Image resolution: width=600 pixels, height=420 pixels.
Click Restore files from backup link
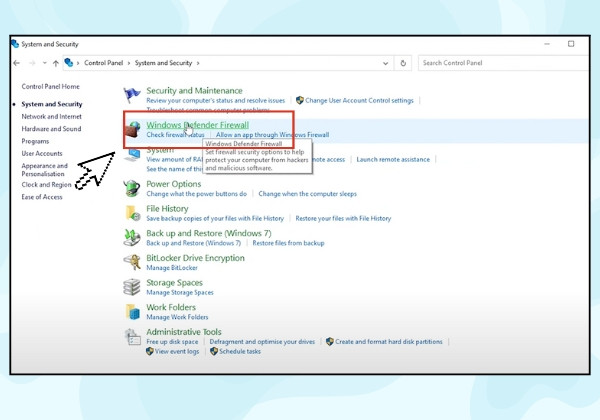288,243
